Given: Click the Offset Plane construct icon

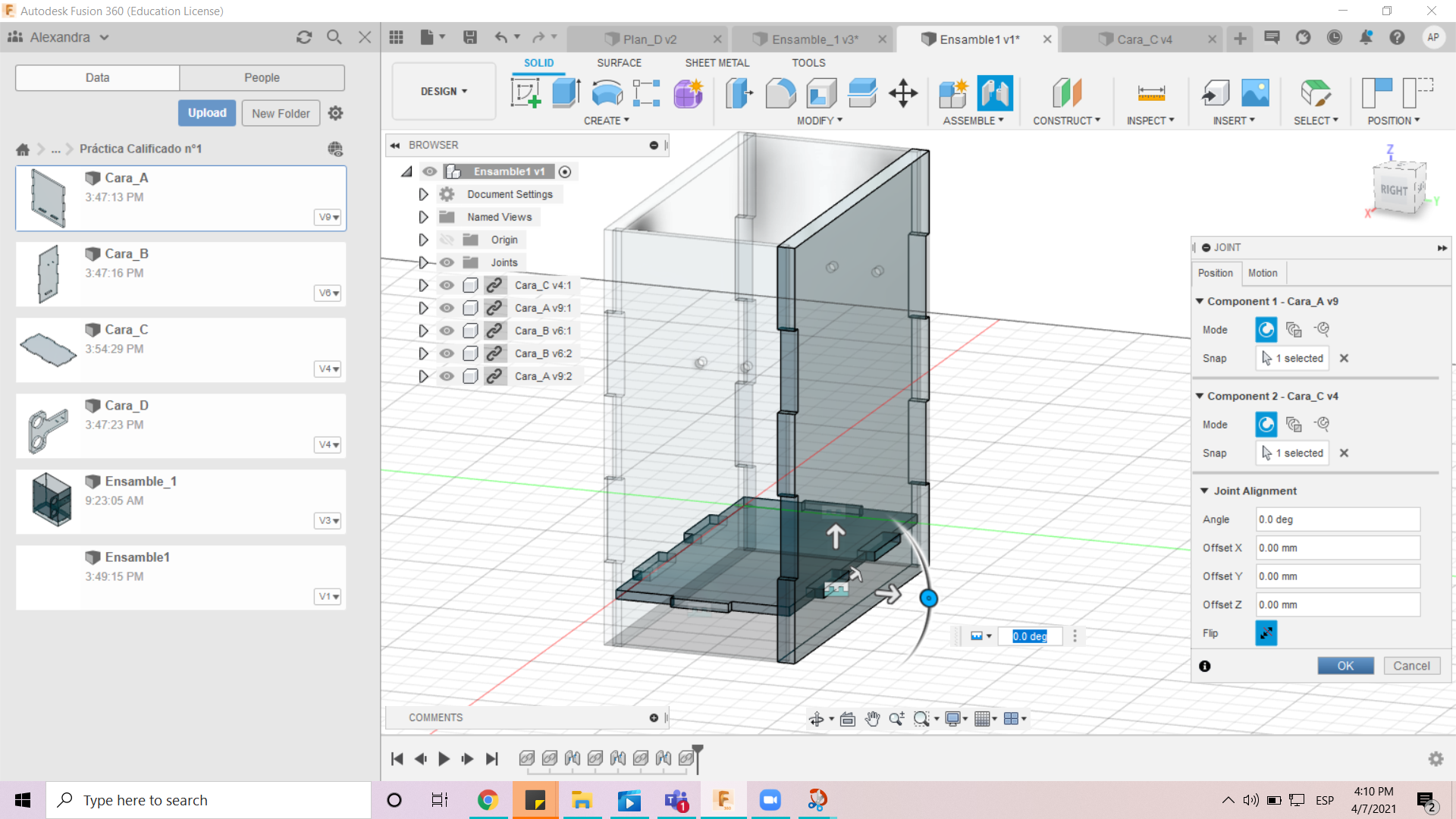Looking at the screenshot, I should 1067,93.
